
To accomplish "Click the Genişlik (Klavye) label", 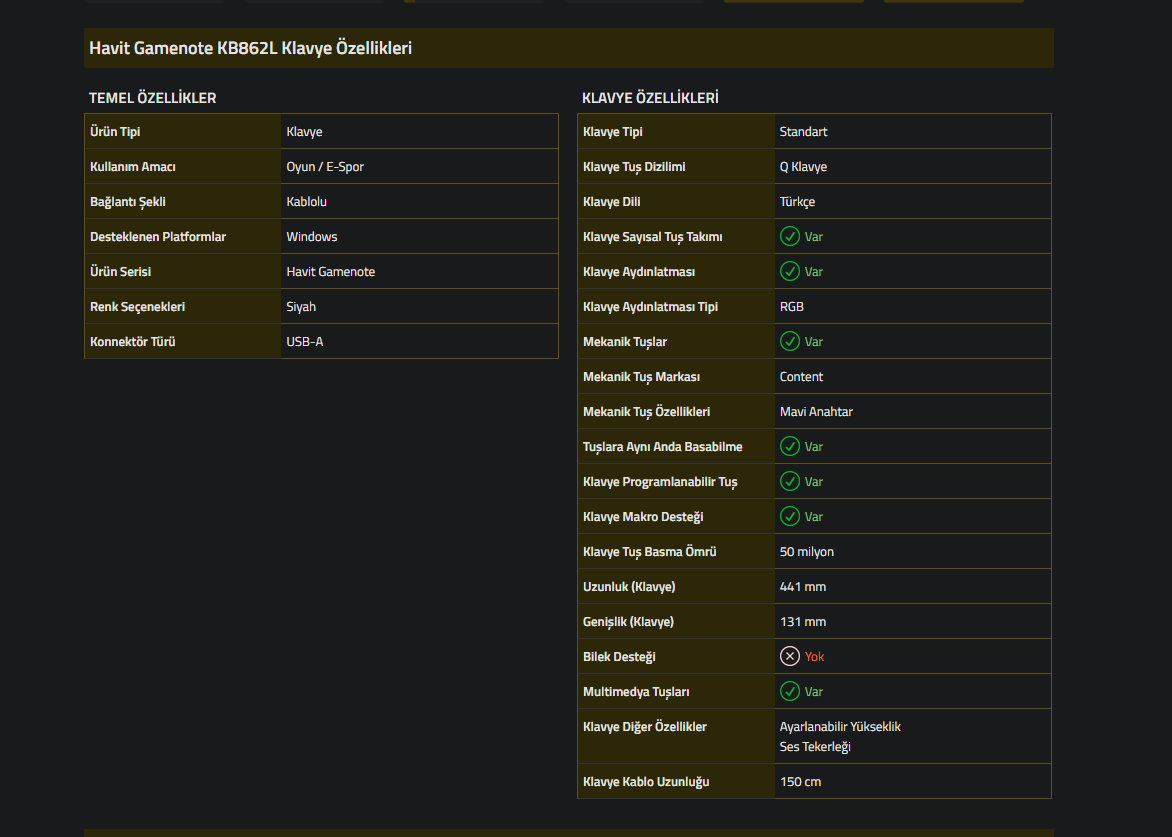I will click(629, 622).
